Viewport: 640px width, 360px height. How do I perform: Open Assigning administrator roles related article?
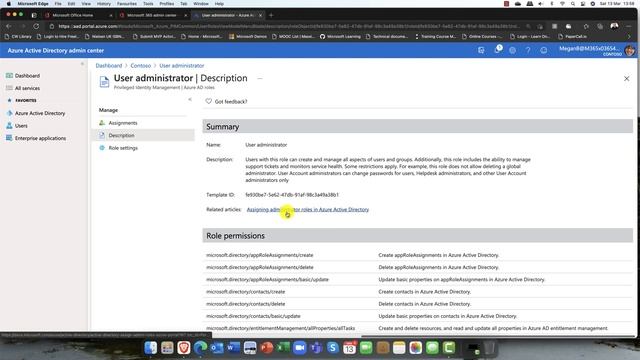coord(308,209)
